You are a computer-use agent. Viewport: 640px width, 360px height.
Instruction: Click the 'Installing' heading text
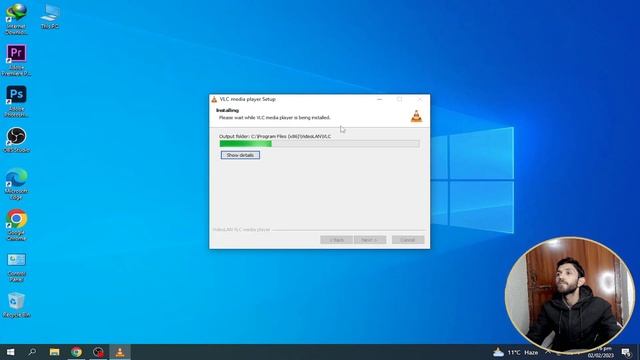tap(227, 110)
